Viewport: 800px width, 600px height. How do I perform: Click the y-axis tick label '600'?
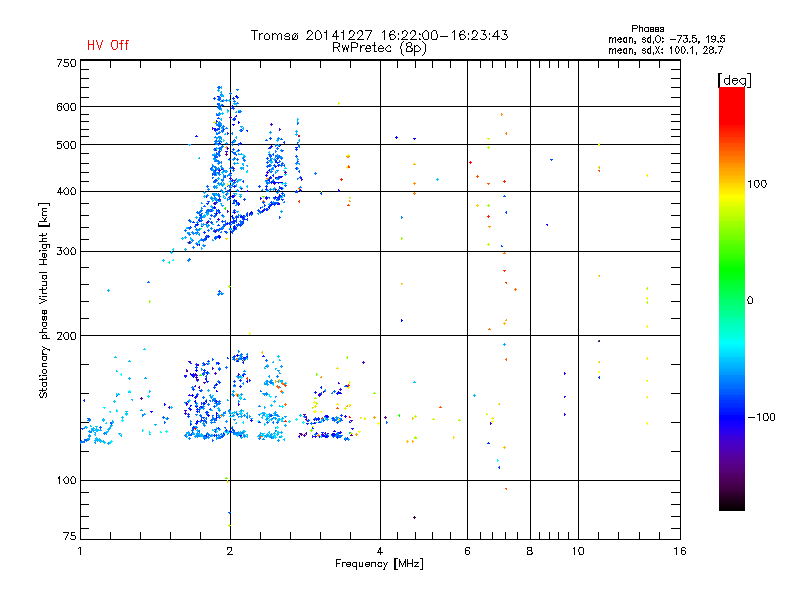(x=66, y=107)
